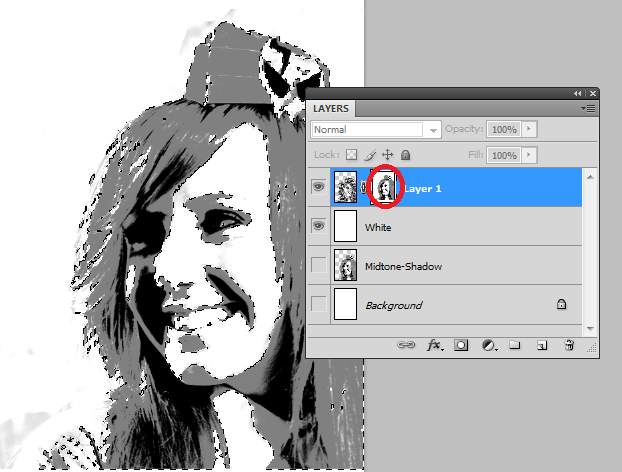This screenshot has width=622, height=472.
Task: Expand the Fill slider arrow
Action: [x=529, y=156]
